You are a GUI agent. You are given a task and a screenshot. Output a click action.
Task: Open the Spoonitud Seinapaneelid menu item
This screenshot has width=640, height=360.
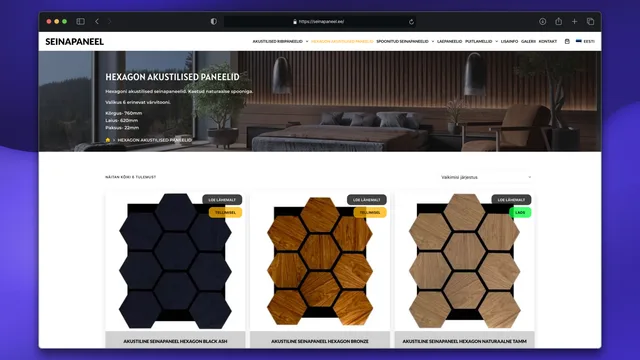(x=402, y=41)
